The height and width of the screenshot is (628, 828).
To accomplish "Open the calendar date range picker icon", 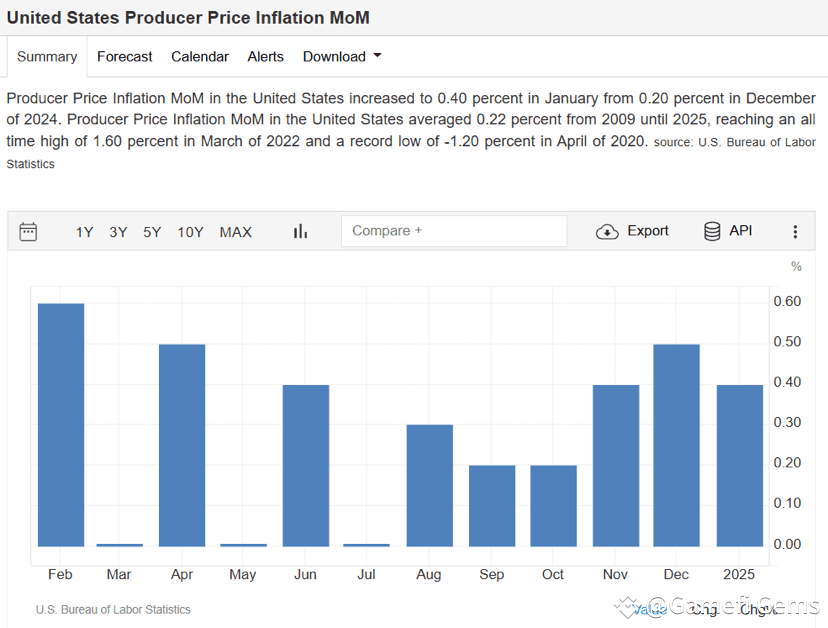I will point(28,231).
